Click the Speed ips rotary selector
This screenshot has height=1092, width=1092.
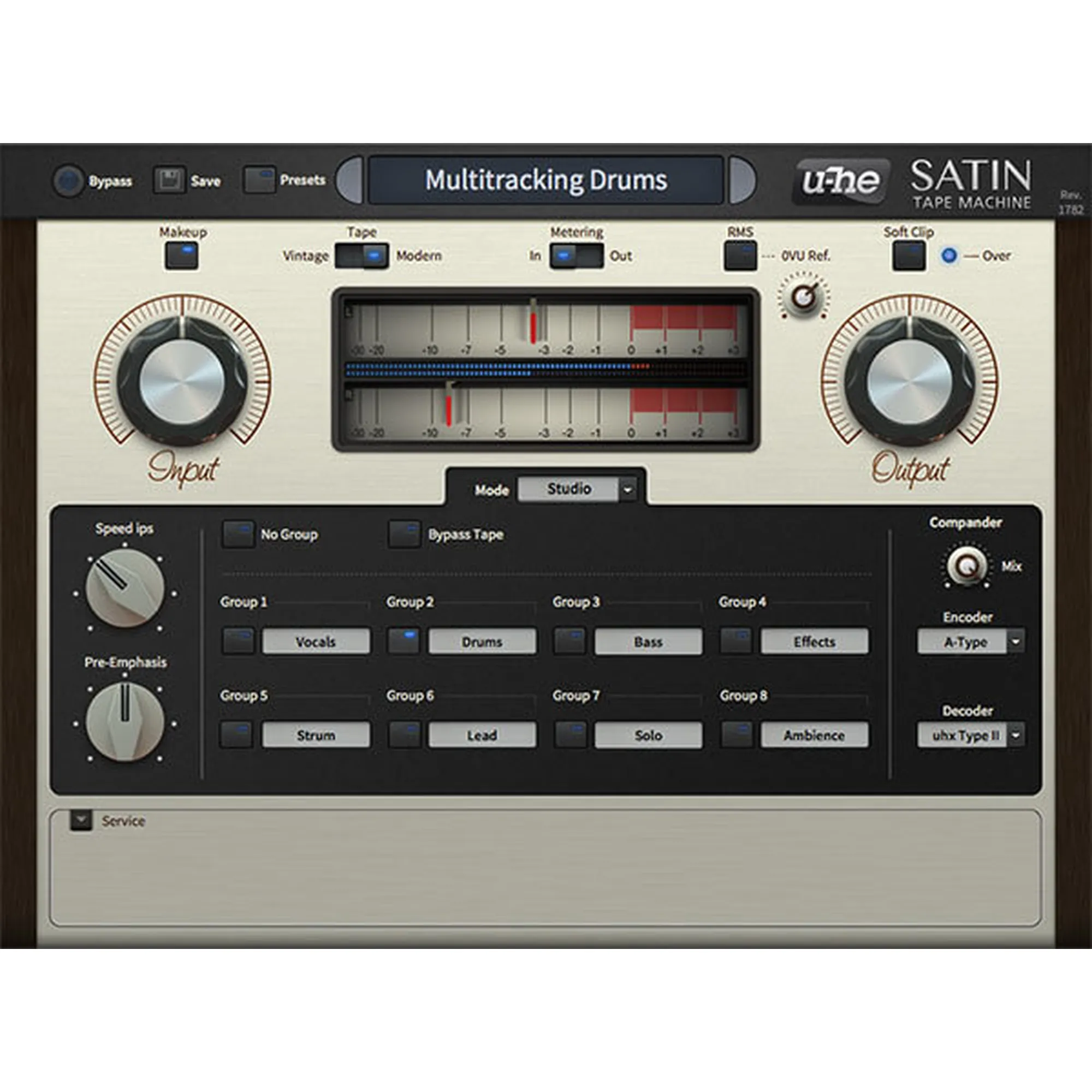pyautogui.click(x=125, y=589)
